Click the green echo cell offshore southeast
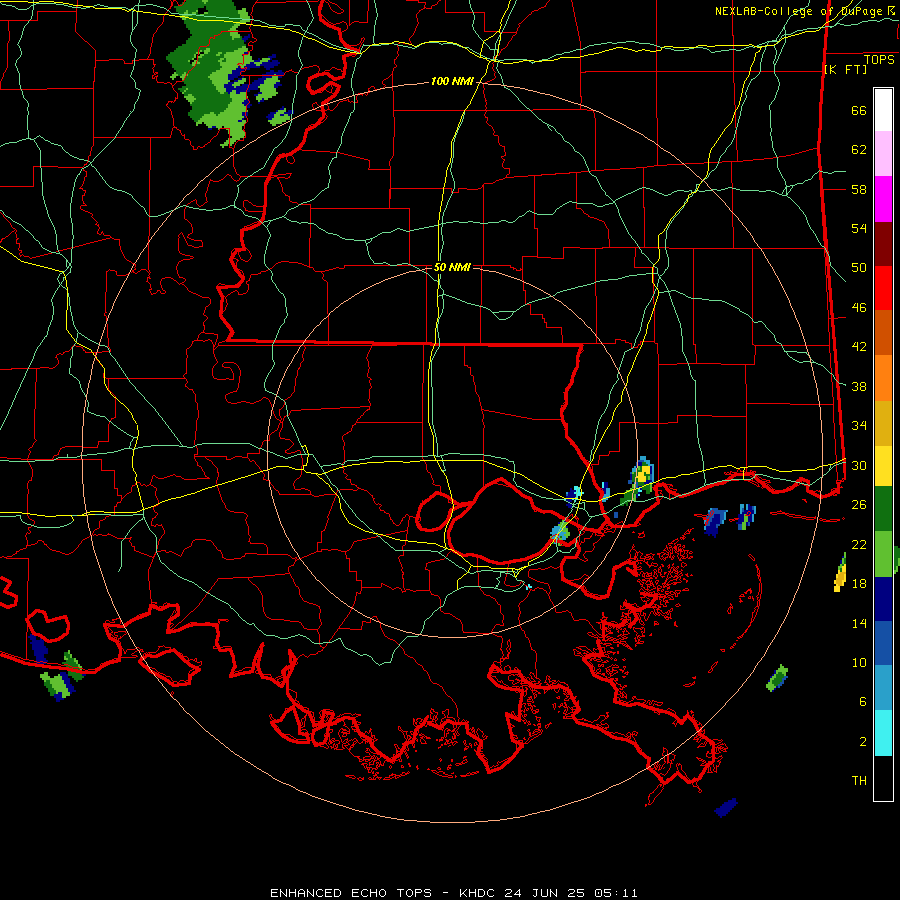900x900 pixels. point(777,678)
